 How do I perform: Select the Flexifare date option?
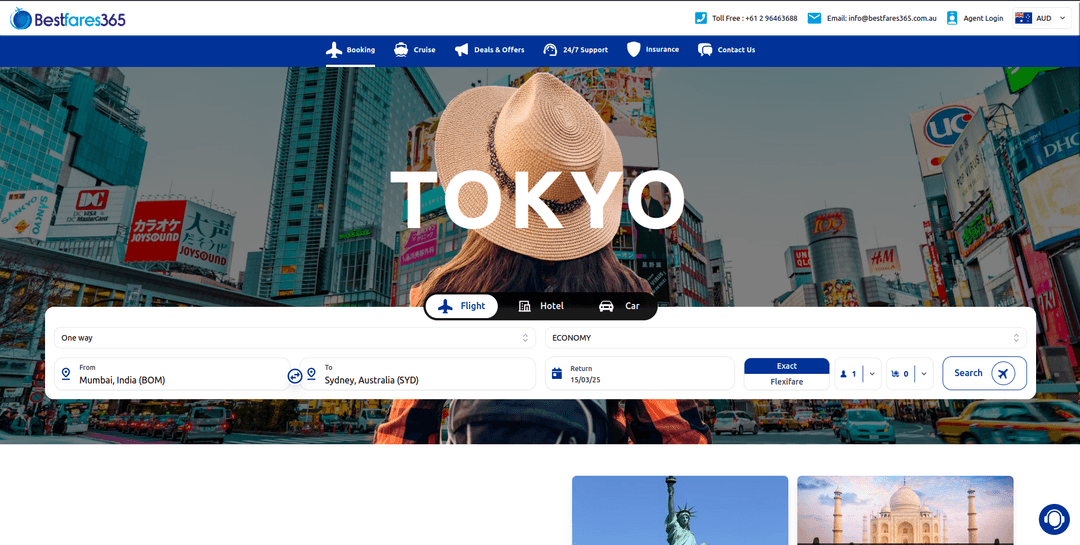pos(786,382)
